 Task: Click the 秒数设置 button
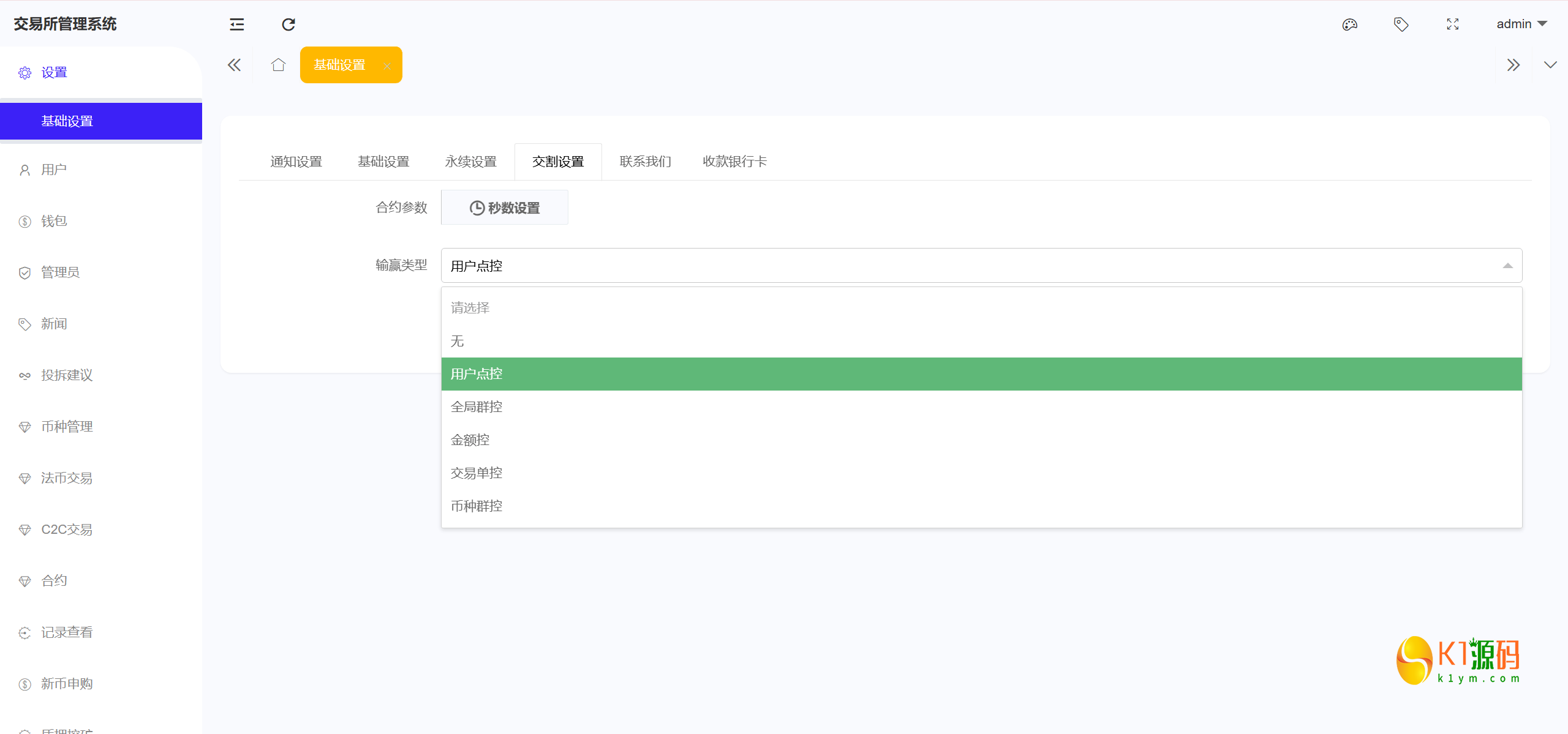(x=504, y=207)
